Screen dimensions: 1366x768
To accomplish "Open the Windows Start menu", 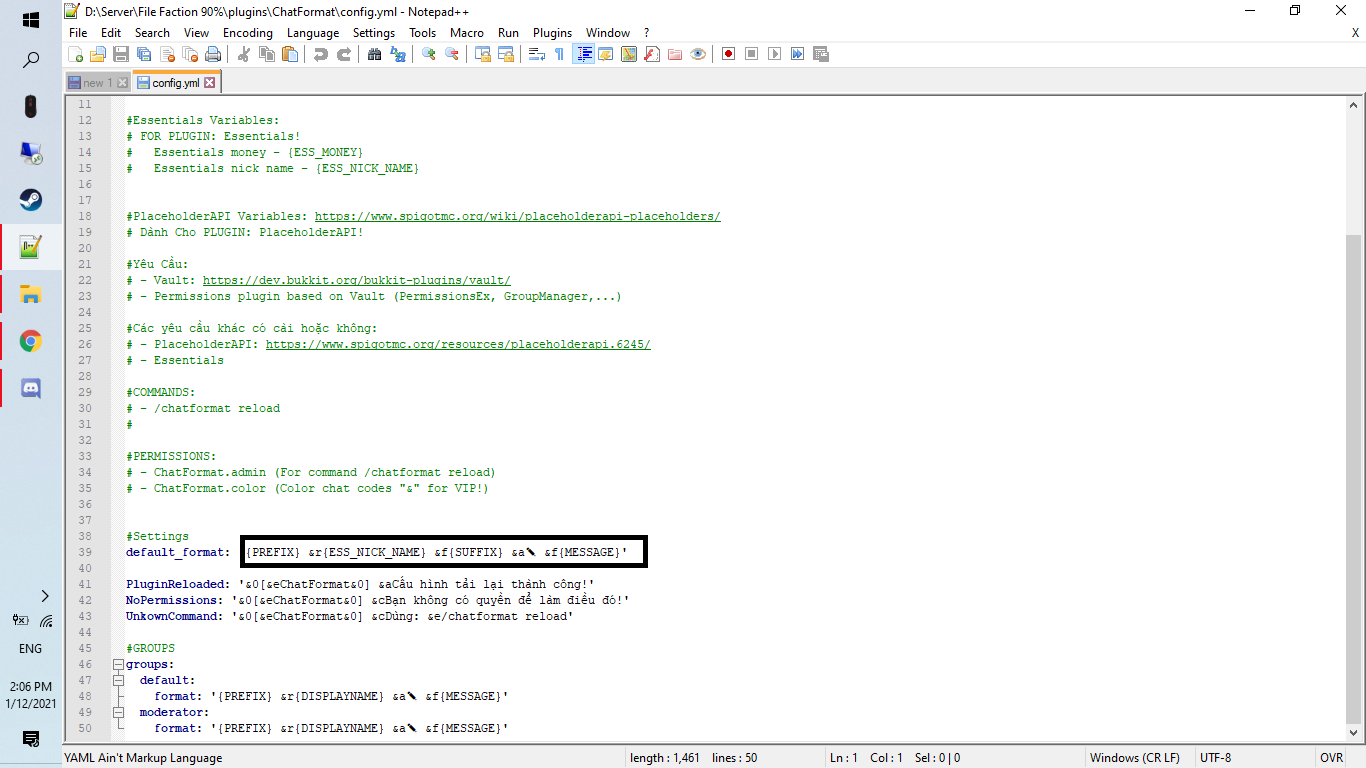I will pyautogui.click(x=30, y=20).
